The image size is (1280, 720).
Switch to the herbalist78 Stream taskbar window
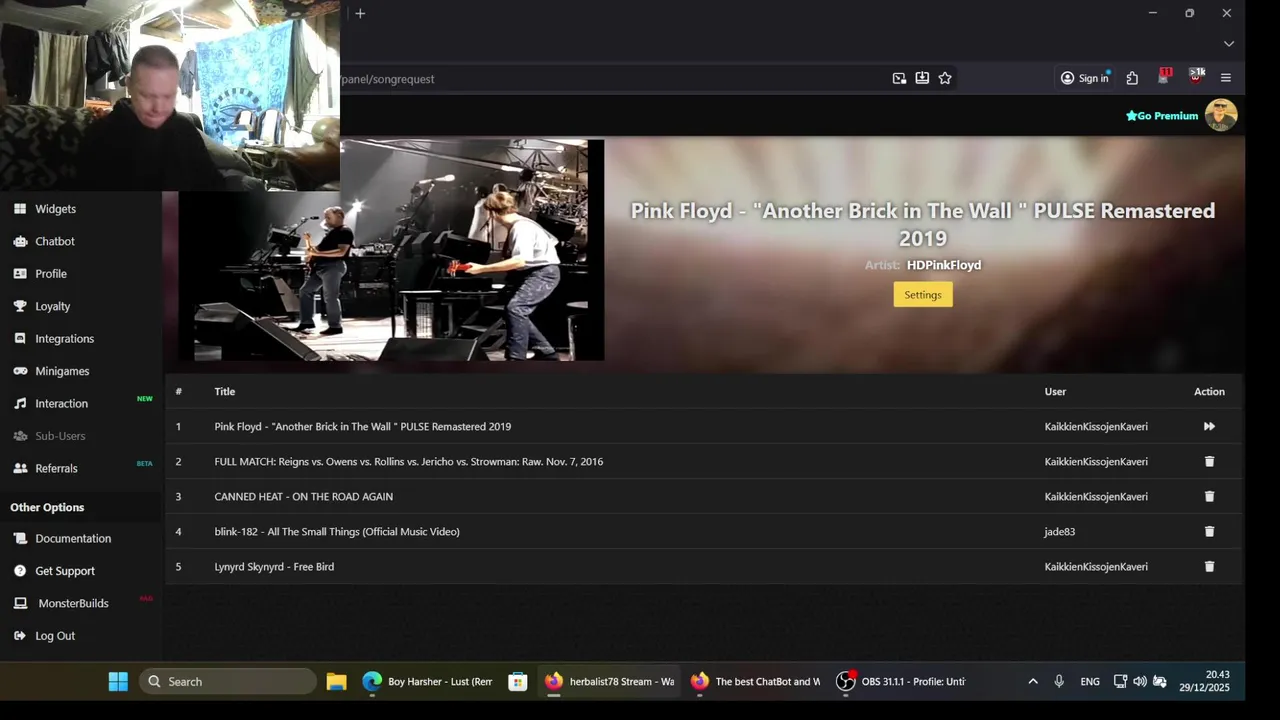pos(610,682)
